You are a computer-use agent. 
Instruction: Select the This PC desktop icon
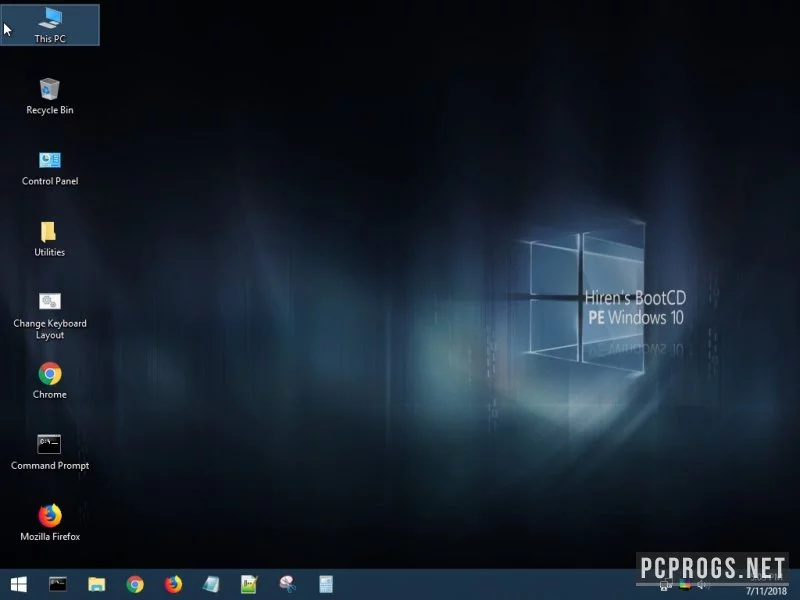pyautogui.click(x=50, y=25)
